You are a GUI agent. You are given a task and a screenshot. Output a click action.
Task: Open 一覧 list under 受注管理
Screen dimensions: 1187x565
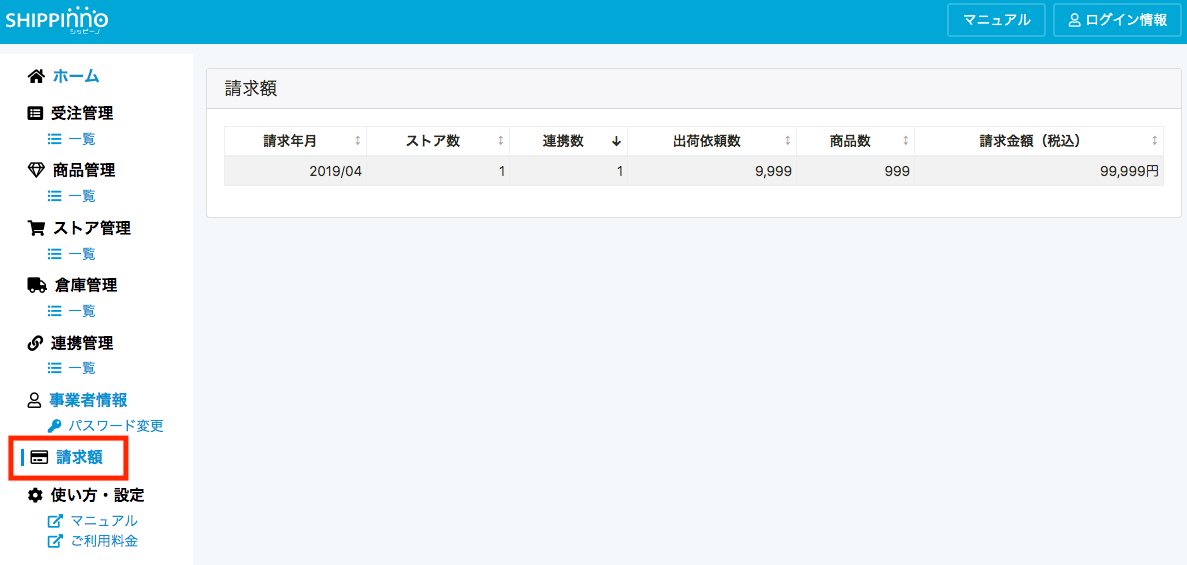coord(81,139)
